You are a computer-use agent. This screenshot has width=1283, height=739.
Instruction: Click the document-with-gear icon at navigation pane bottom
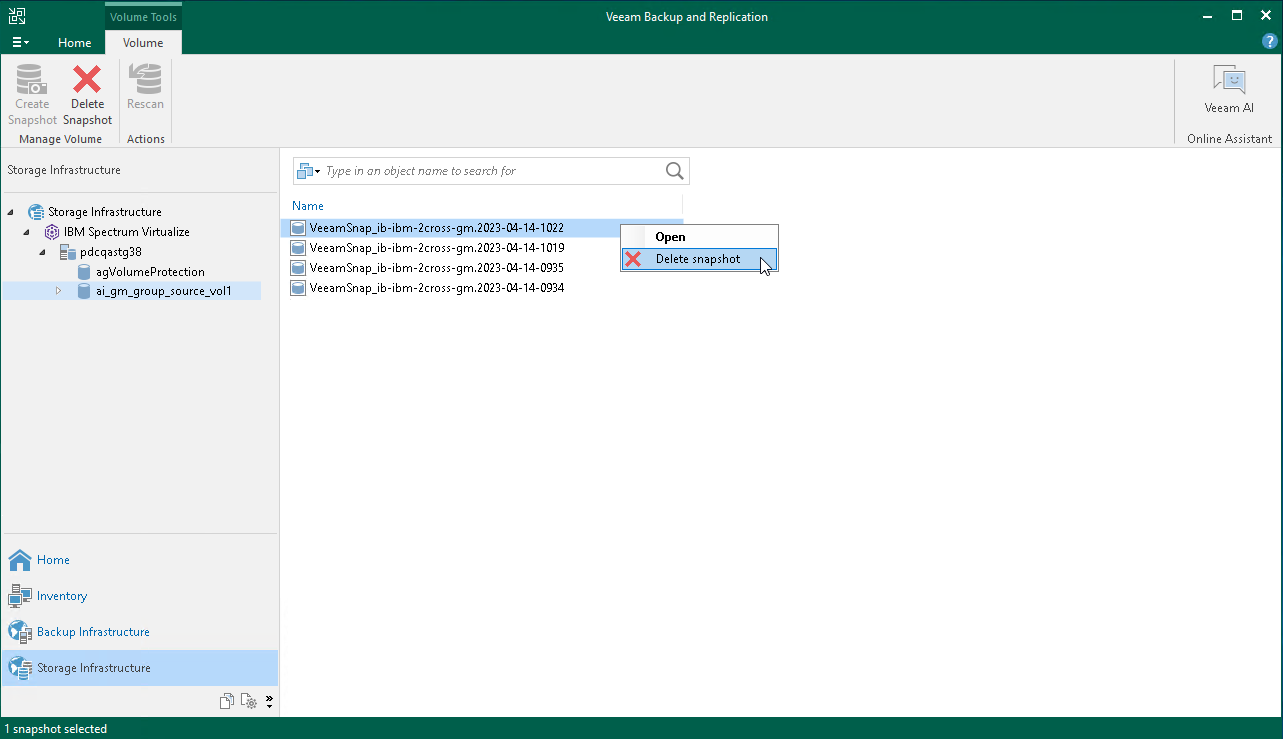249,701
